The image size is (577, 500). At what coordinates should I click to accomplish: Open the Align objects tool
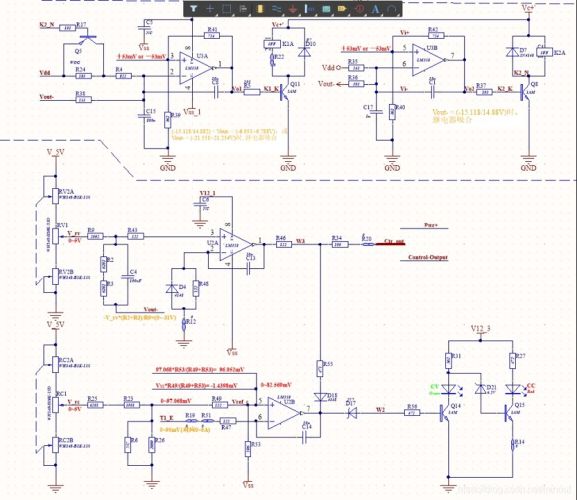[243, 8]
